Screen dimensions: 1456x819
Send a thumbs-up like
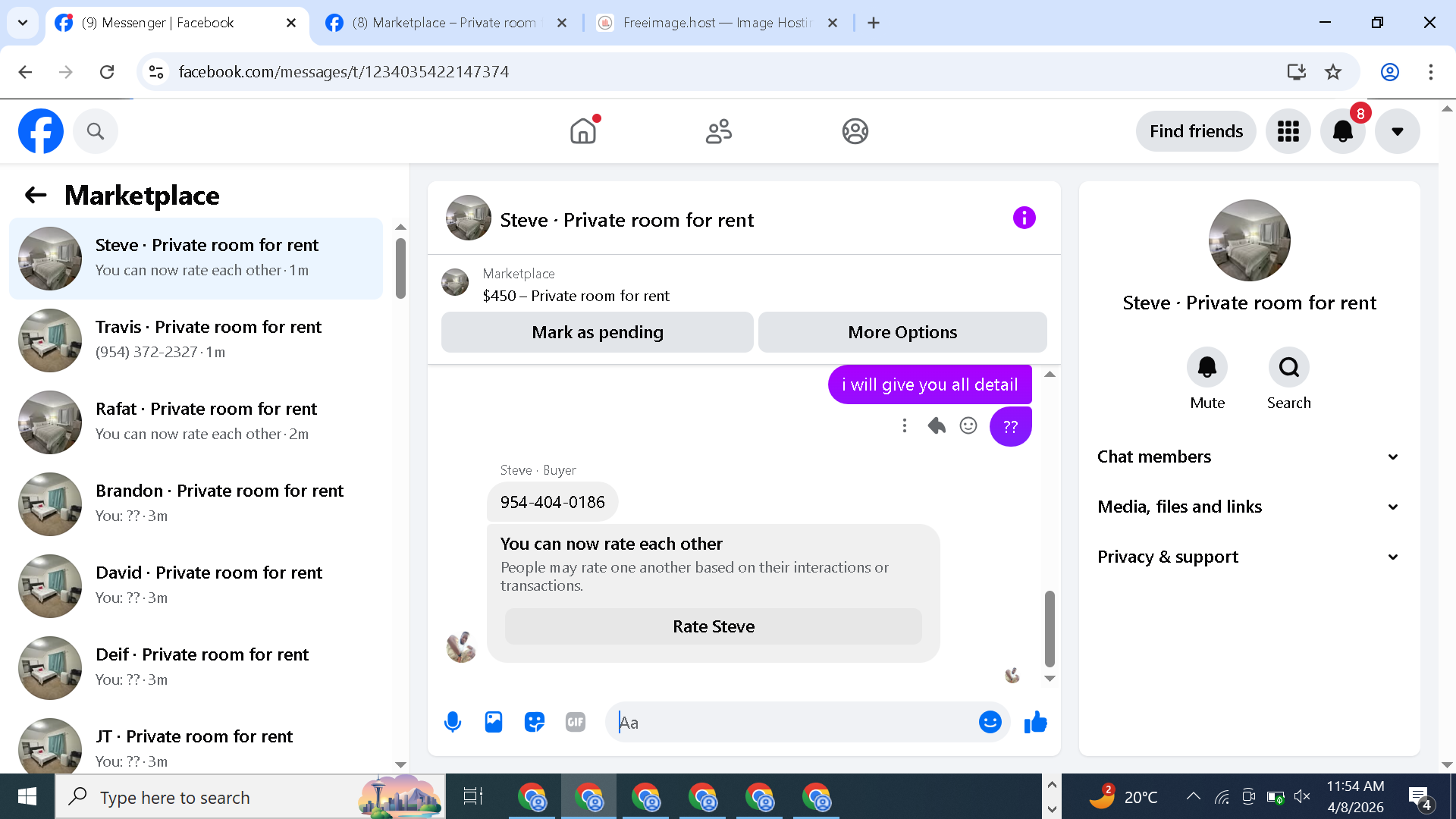(1035, 722)
